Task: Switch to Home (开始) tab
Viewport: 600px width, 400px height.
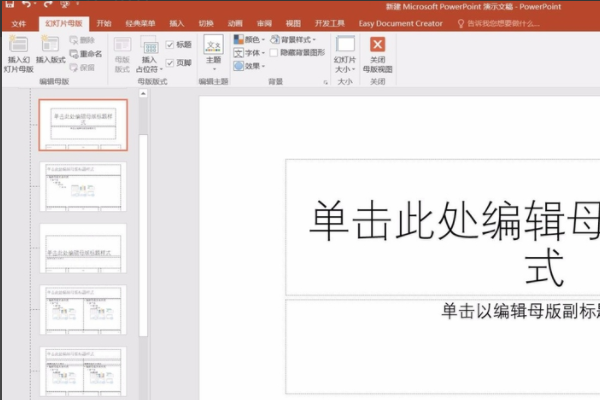Action: (x=104, y=24)
